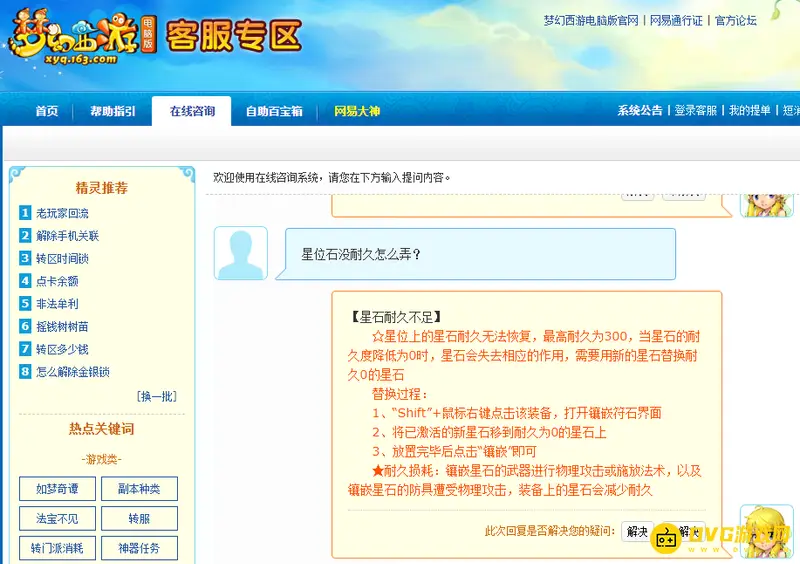Select the 神器任务 keyword button

(139, 548)
